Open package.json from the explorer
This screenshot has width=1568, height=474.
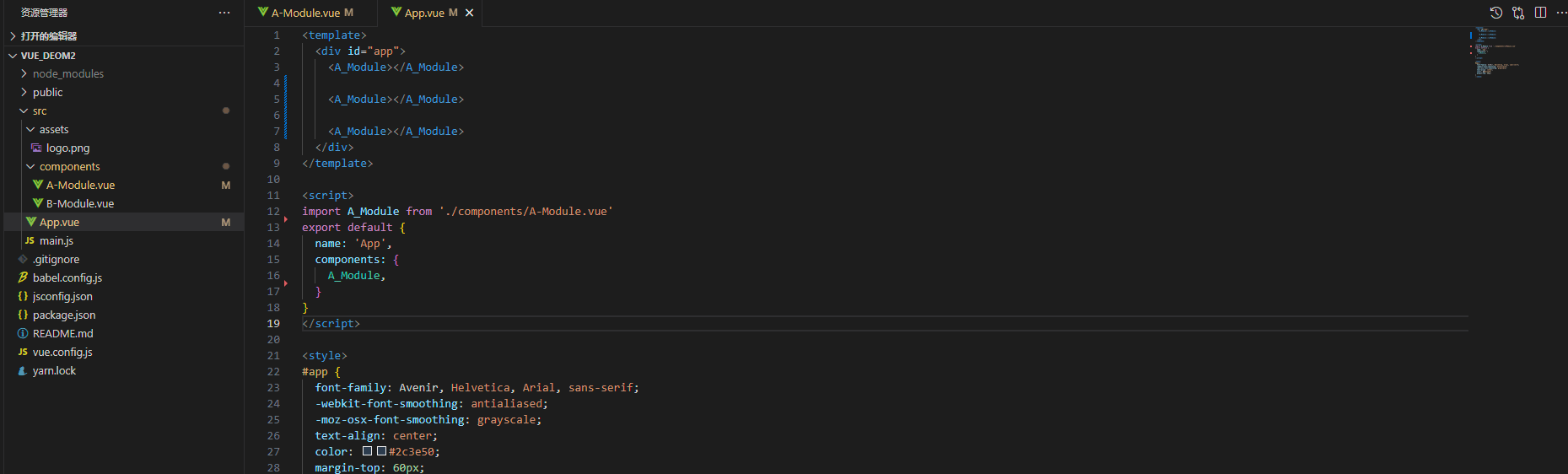click(x=64, y=315)
